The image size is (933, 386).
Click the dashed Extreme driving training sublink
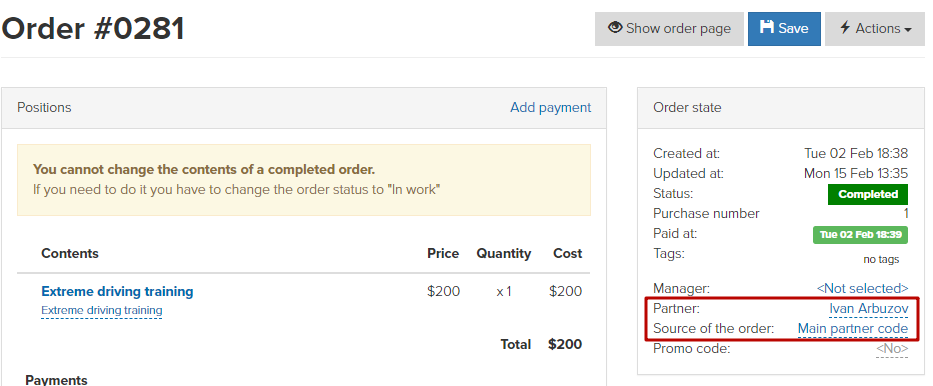[102, 310]
